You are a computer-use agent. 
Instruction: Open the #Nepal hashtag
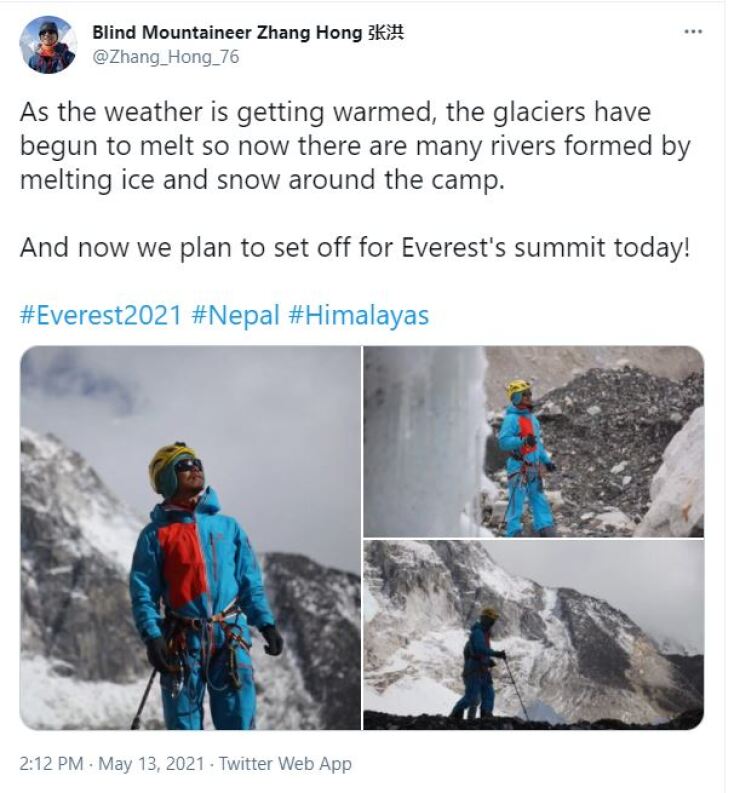pos(235,316)
